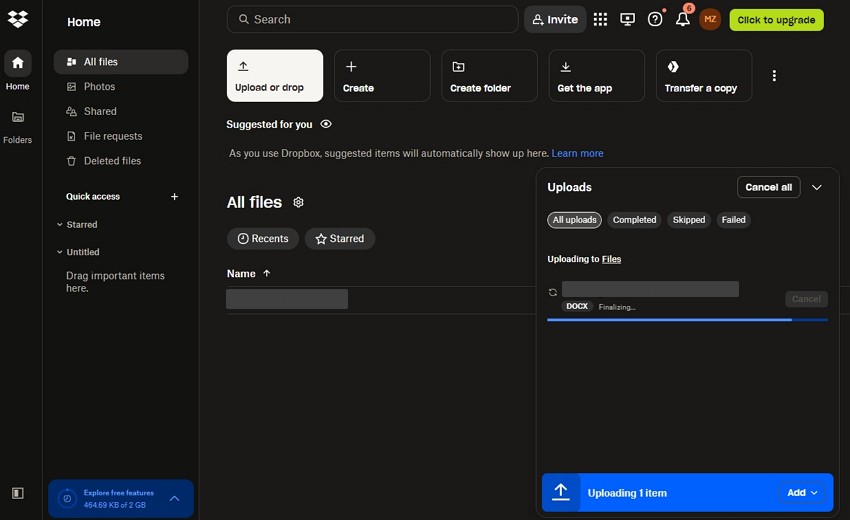Select the Failed uploads filter
850x520 pixels.
[x=733, y=220]
